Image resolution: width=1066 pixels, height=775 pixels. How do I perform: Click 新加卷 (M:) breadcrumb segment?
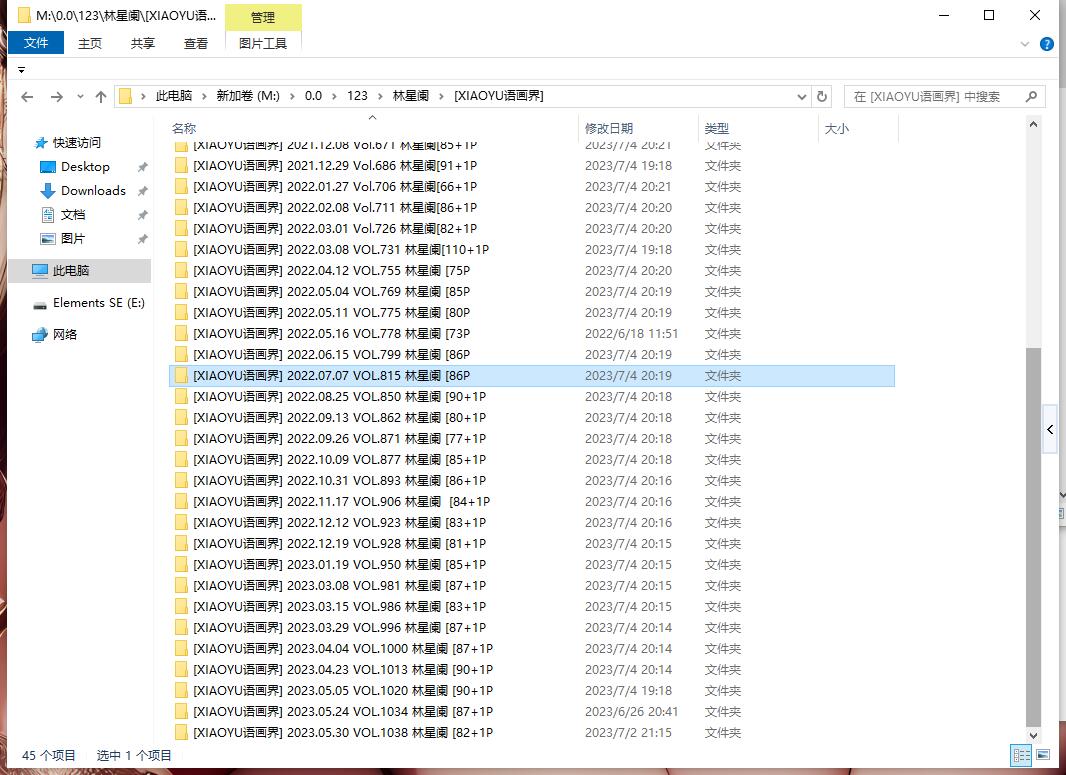point(248,97)
